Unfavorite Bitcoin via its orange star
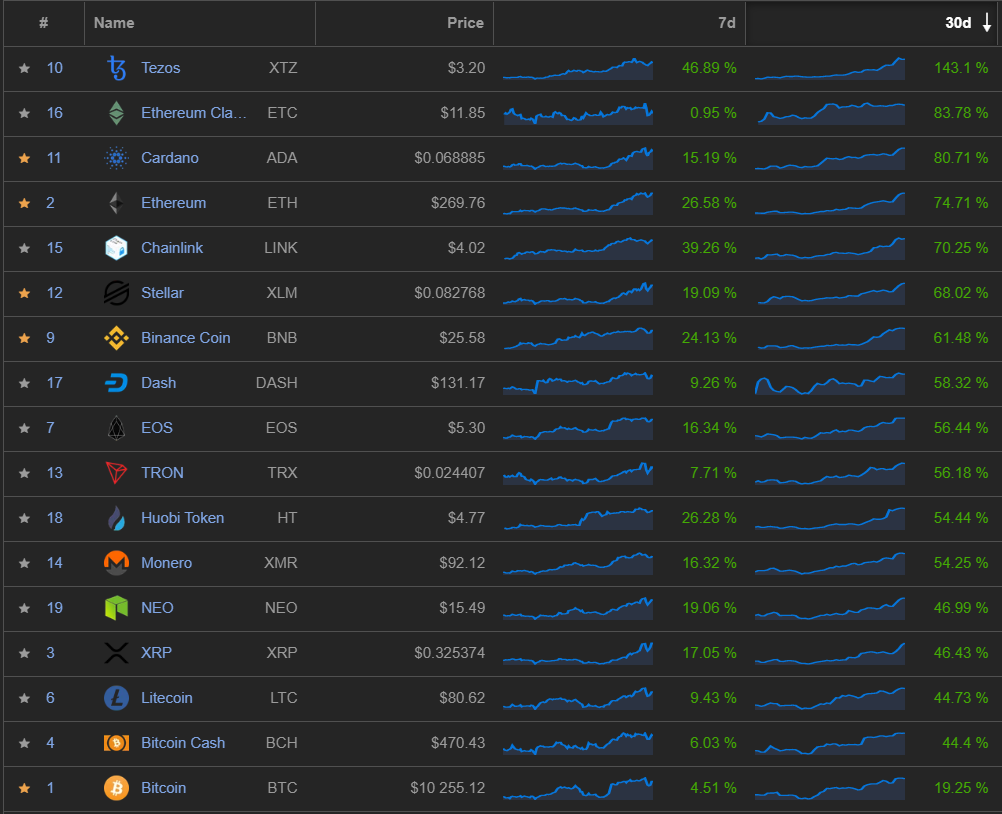The width and height of the screenshot is (1002, 814). point(24,788)
